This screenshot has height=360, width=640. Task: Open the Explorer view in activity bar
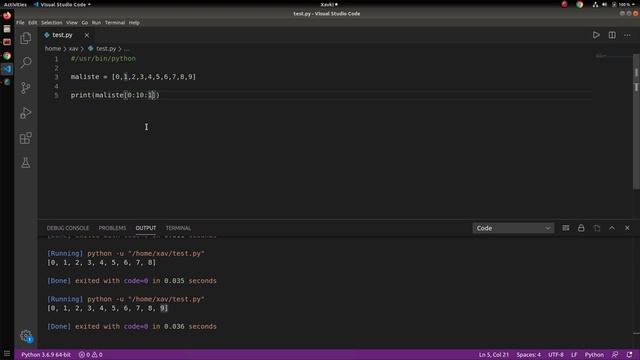tap(26, 38)
